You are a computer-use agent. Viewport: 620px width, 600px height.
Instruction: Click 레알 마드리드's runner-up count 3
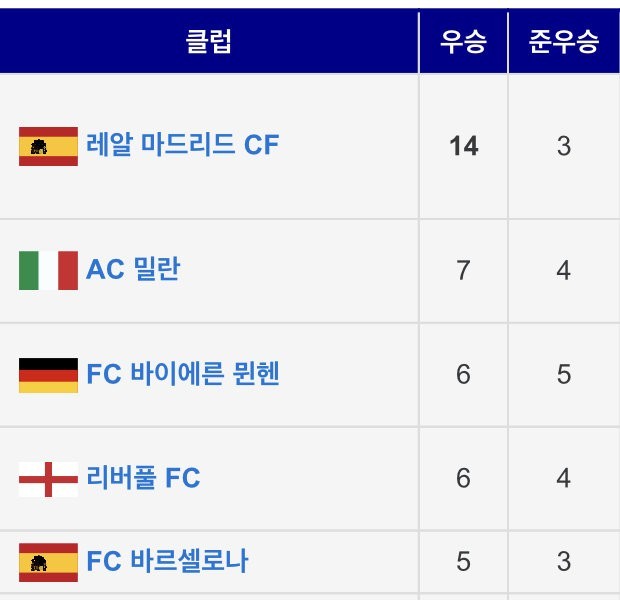564,146
